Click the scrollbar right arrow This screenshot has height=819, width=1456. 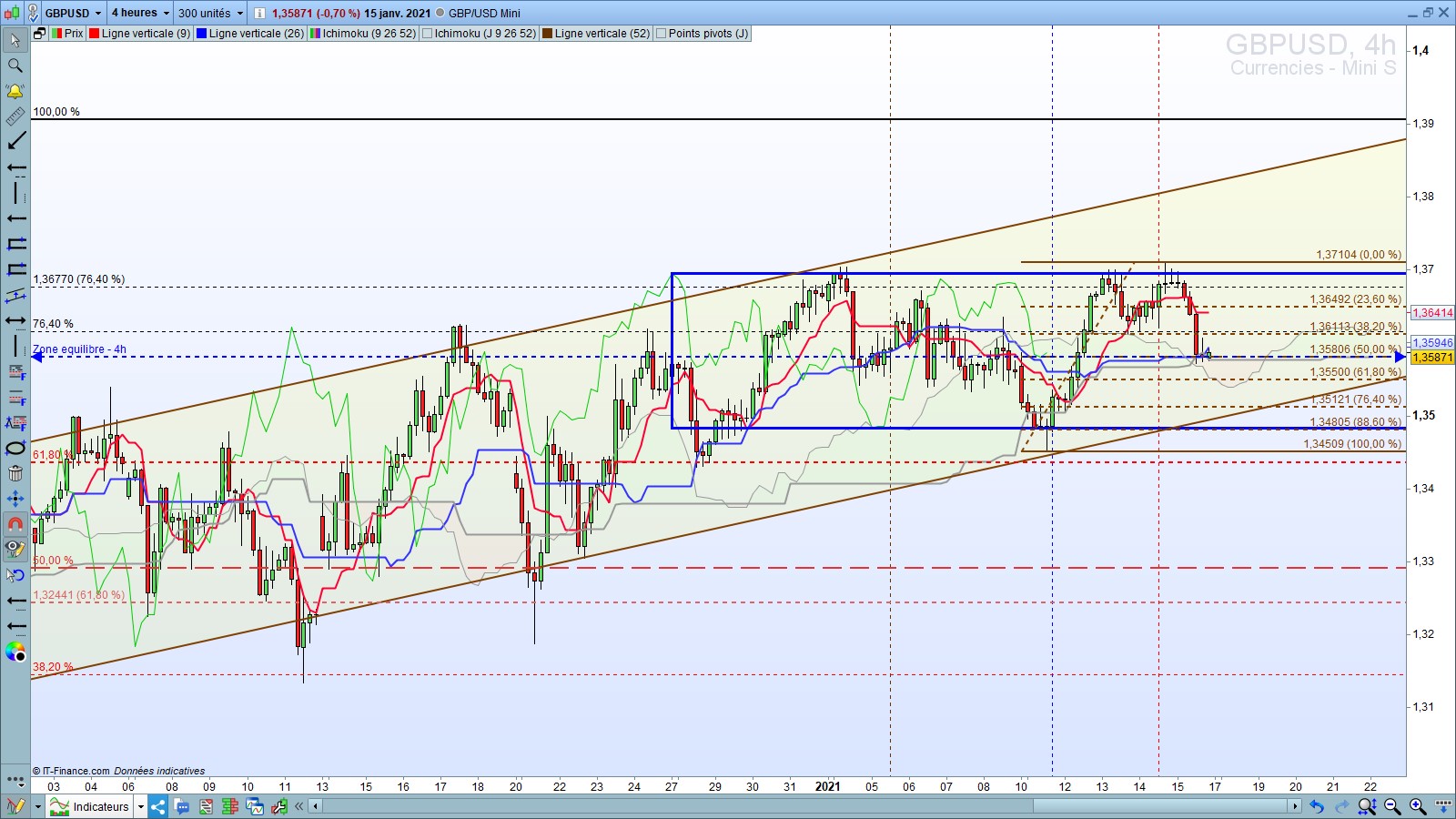click(1295, 806)
